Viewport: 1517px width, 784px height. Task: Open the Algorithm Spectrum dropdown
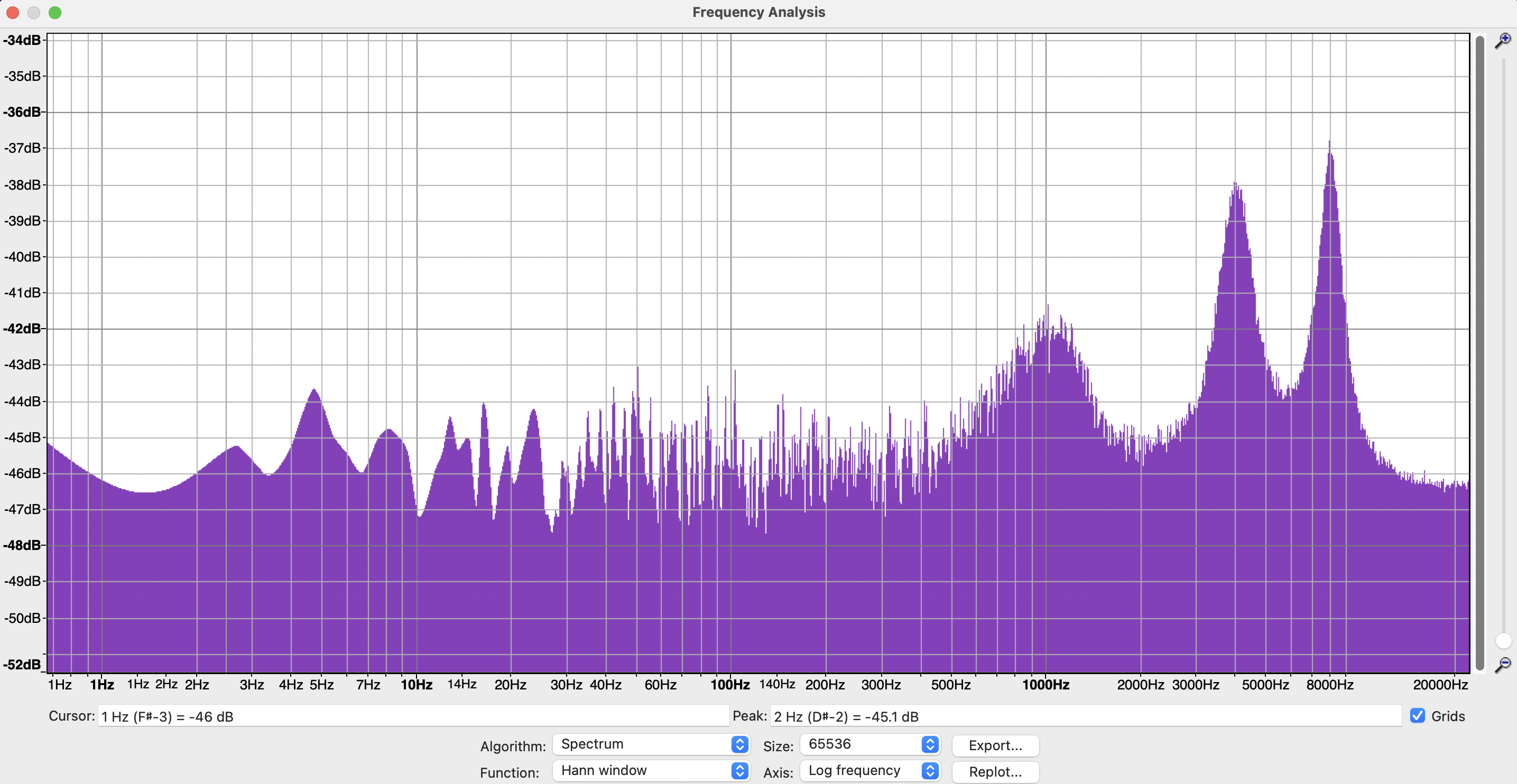coord(651,744)
